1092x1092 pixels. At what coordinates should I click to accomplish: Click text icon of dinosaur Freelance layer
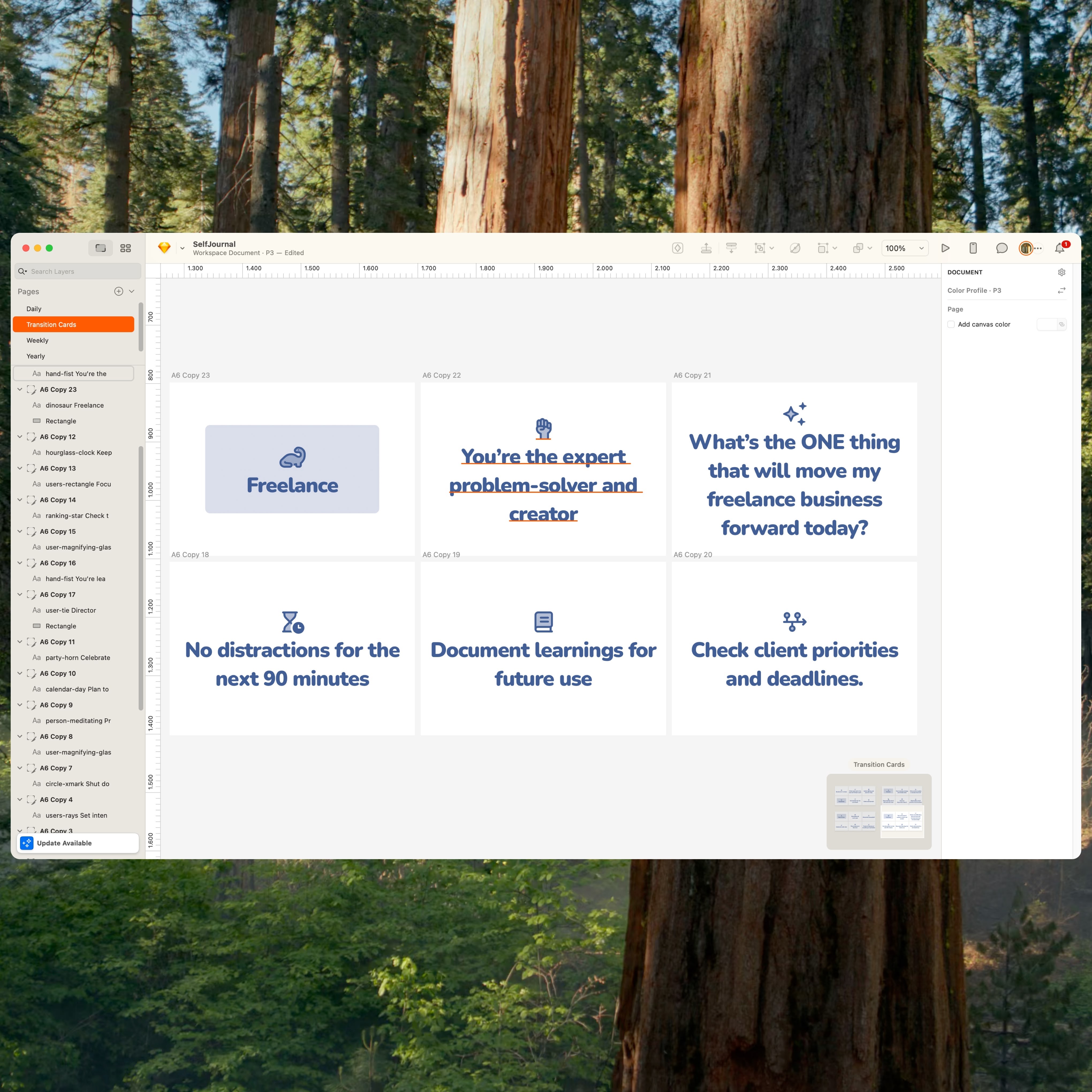click(37, 405)
